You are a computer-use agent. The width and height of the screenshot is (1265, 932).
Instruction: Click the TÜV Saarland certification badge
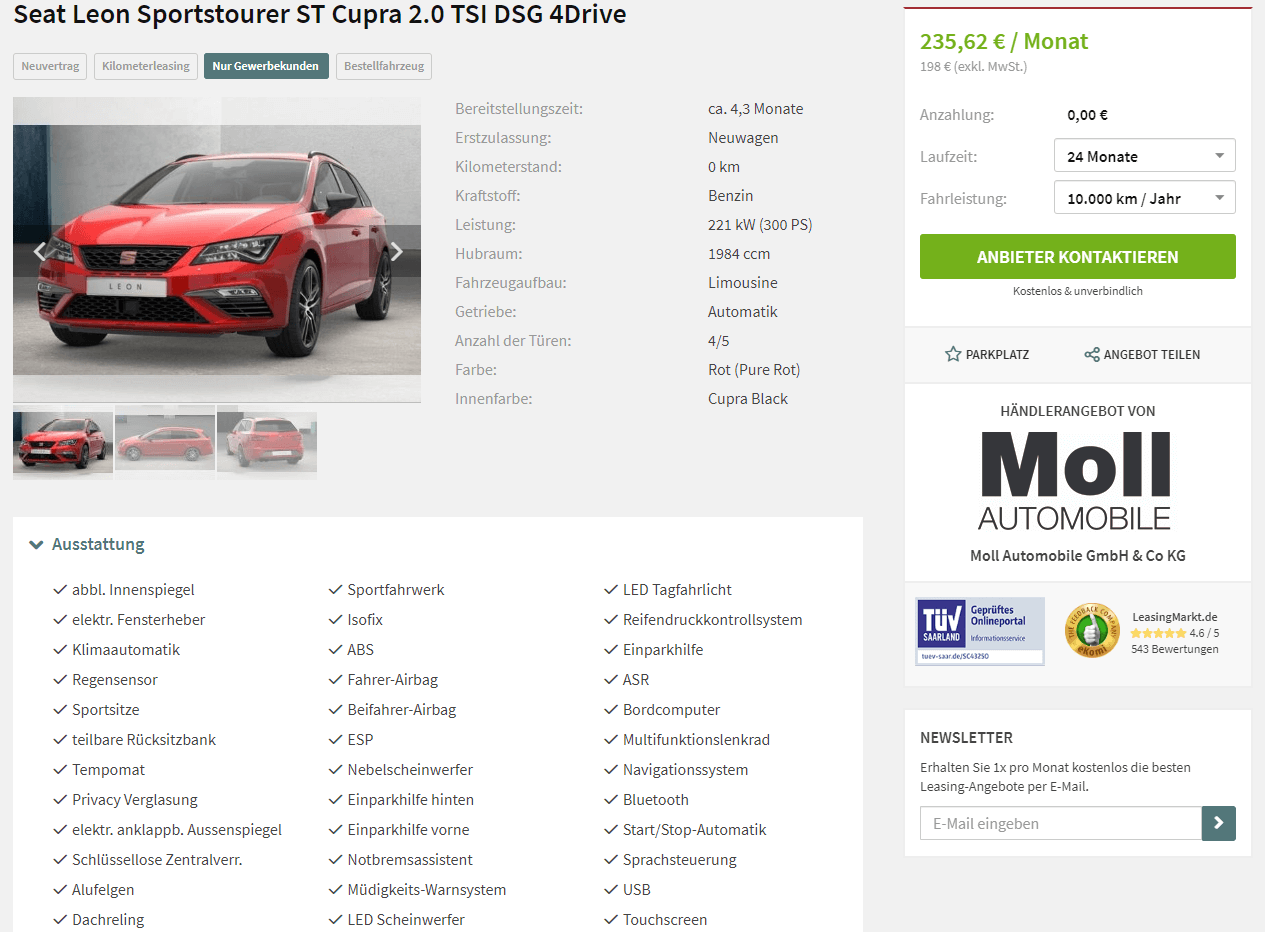pos(980,631)
